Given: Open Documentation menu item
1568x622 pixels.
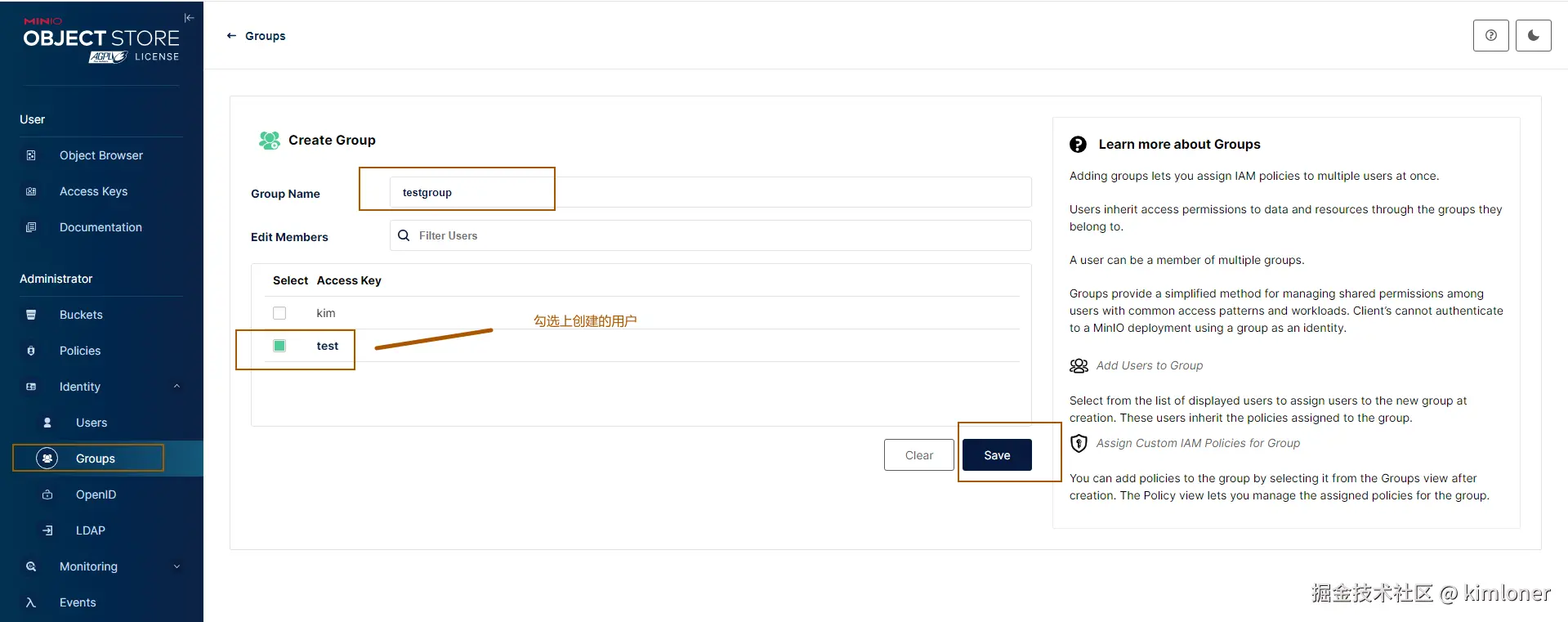Looking at the screenshot, I should coord(101,227).
